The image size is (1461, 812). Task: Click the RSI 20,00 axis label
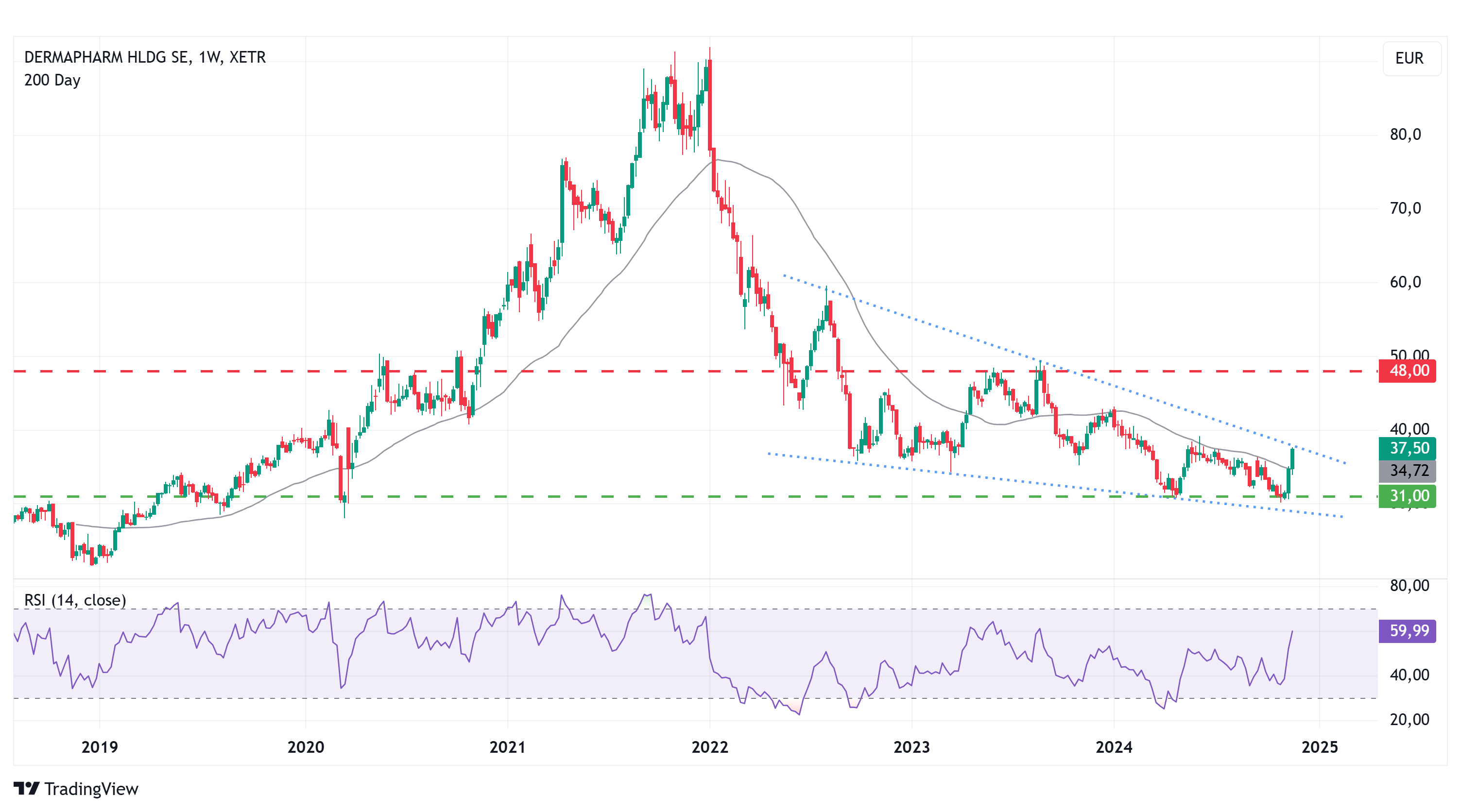[1409, 720]
